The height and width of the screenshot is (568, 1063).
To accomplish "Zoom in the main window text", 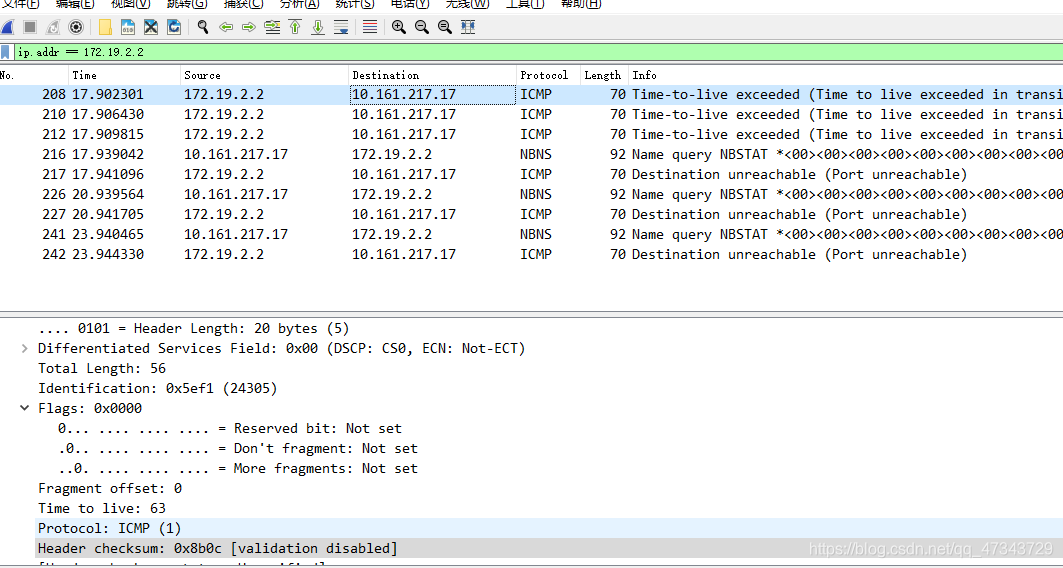I will coord(399,27).
